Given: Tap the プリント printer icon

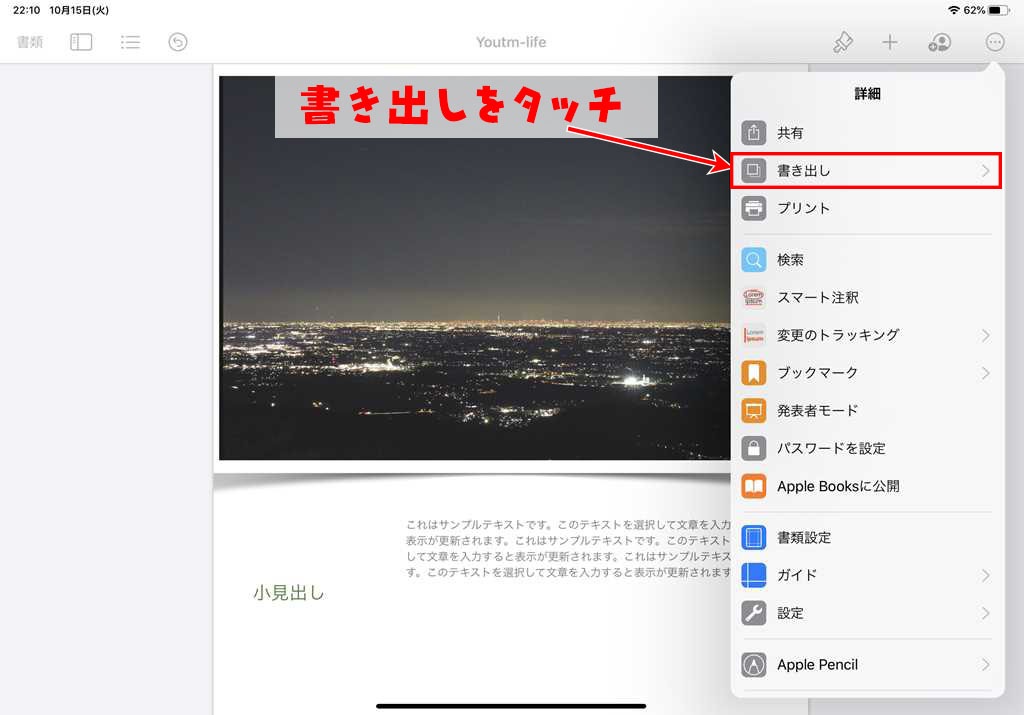Looking at the screenshot, I should coord(754,208).
